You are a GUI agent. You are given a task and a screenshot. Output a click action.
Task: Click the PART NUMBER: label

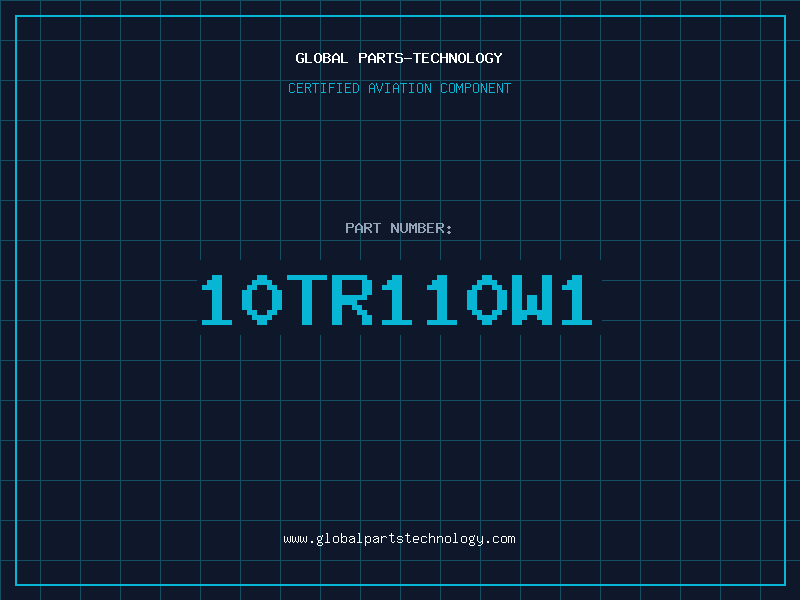399,228
